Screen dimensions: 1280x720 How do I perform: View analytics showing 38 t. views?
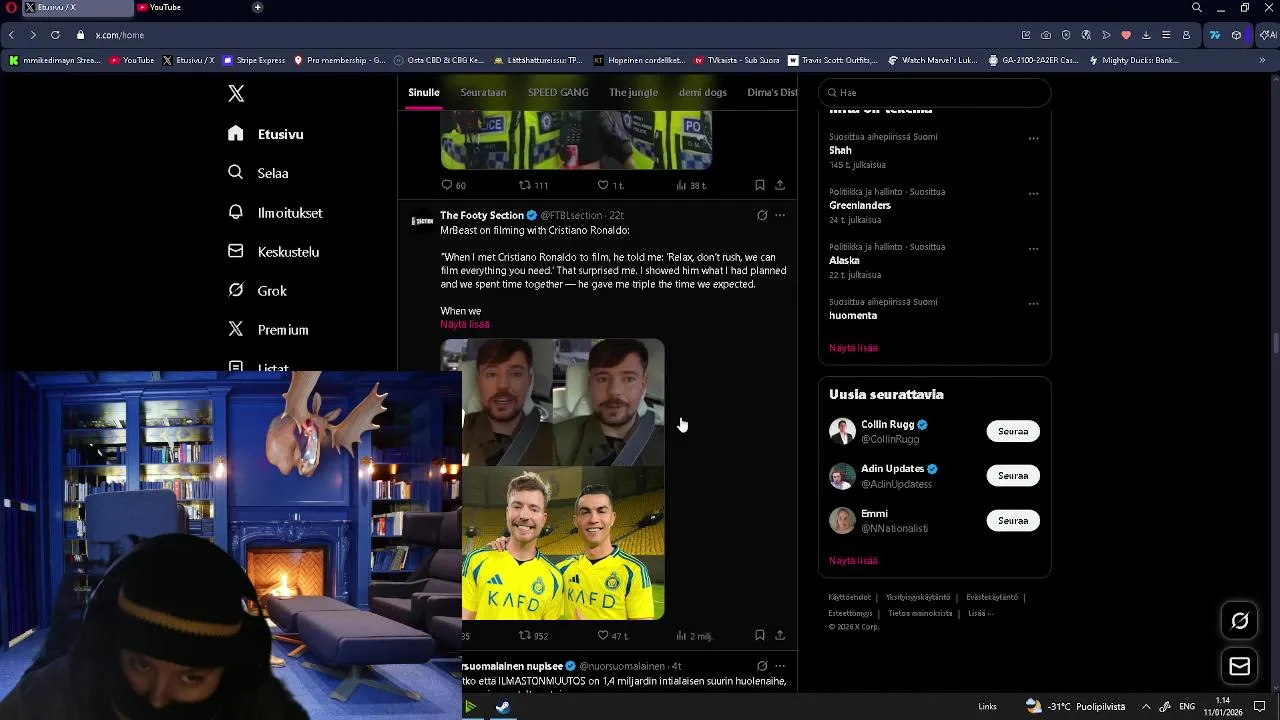coord(691,185)
